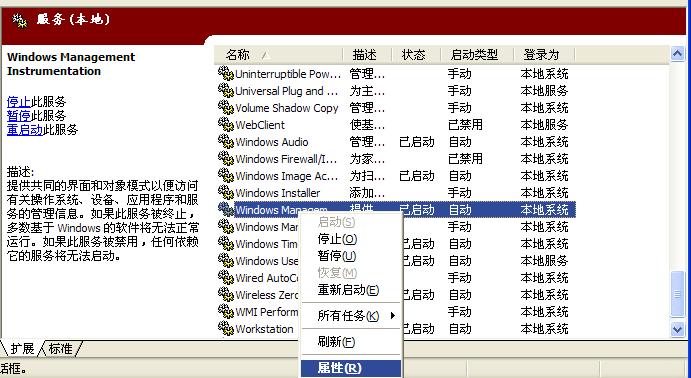Select the Windows Audio service gear icon
Viewport: 691px width, 378px height.
[226, 142]
